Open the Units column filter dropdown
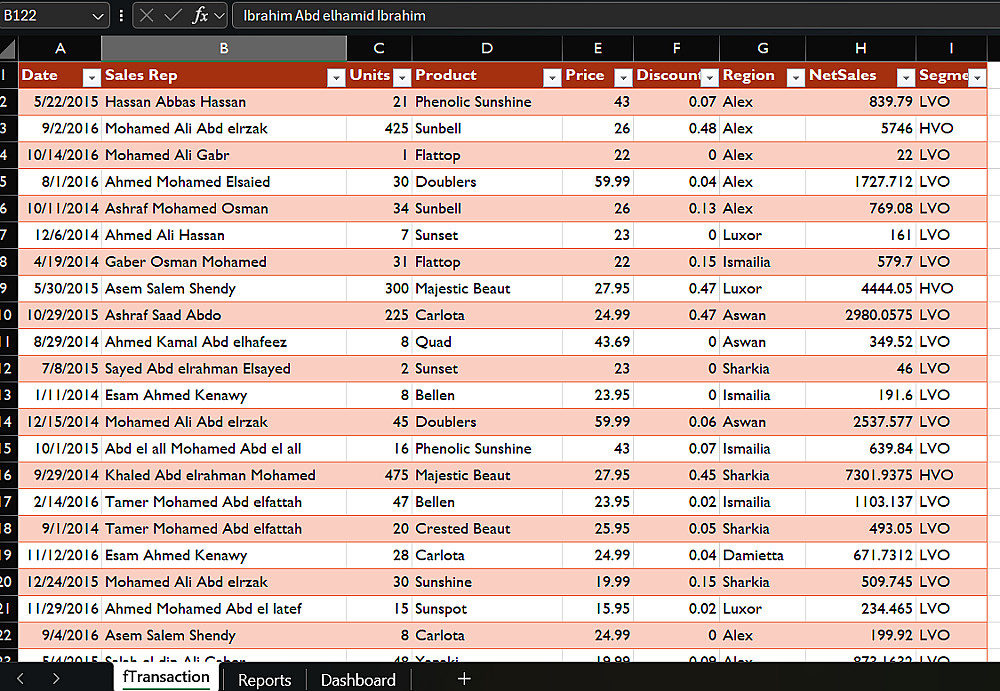Viewport: 1000px width, 691px height. 402,77
